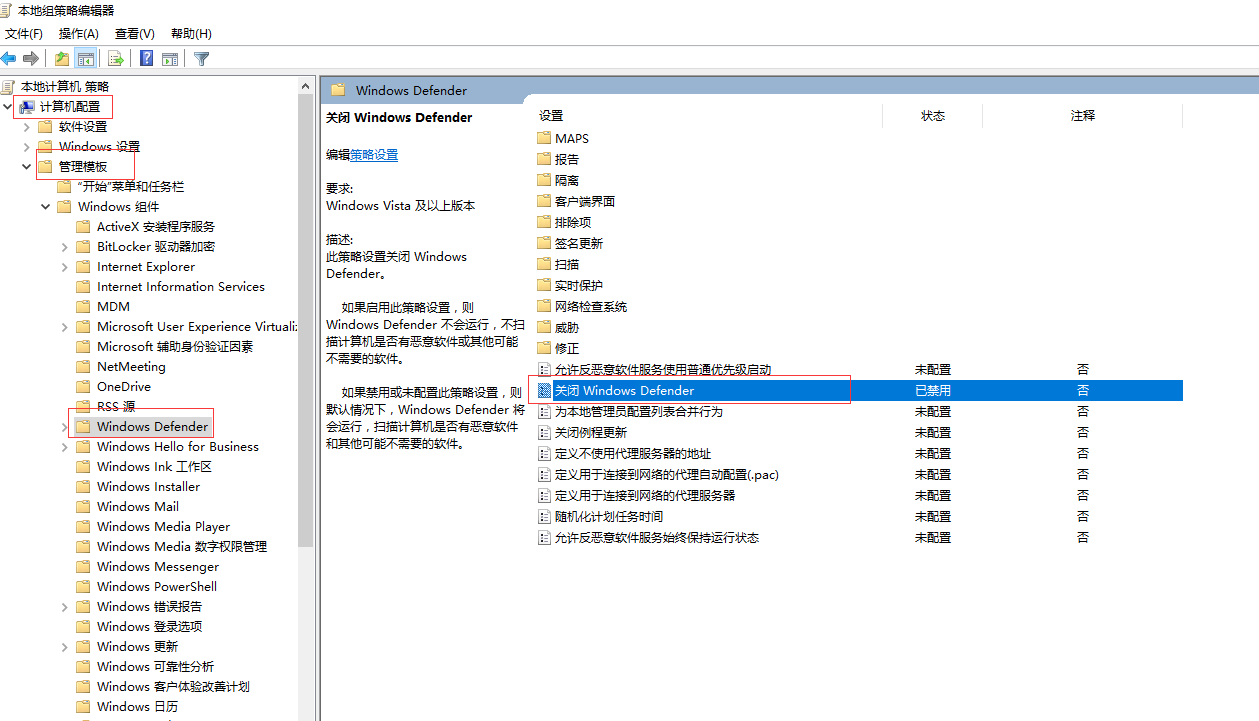
Task: Click the Up one level folder icon
Action: [62, 59]
